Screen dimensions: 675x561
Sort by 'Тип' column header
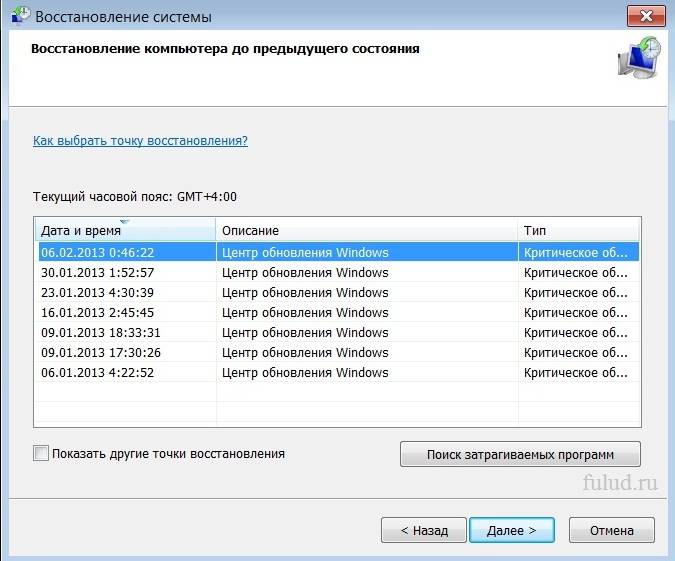(578, 230)
